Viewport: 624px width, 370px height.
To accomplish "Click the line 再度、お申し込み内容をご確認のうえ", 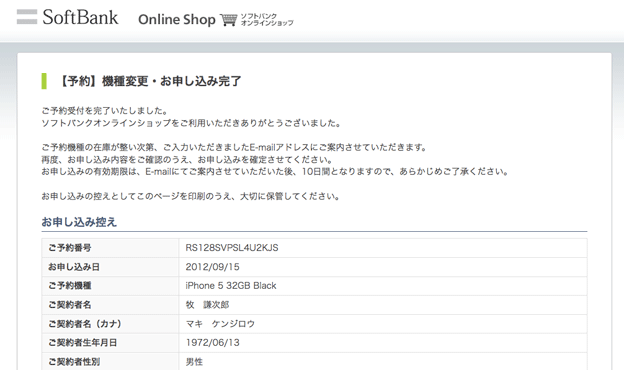I will click(x=187, y=160).
